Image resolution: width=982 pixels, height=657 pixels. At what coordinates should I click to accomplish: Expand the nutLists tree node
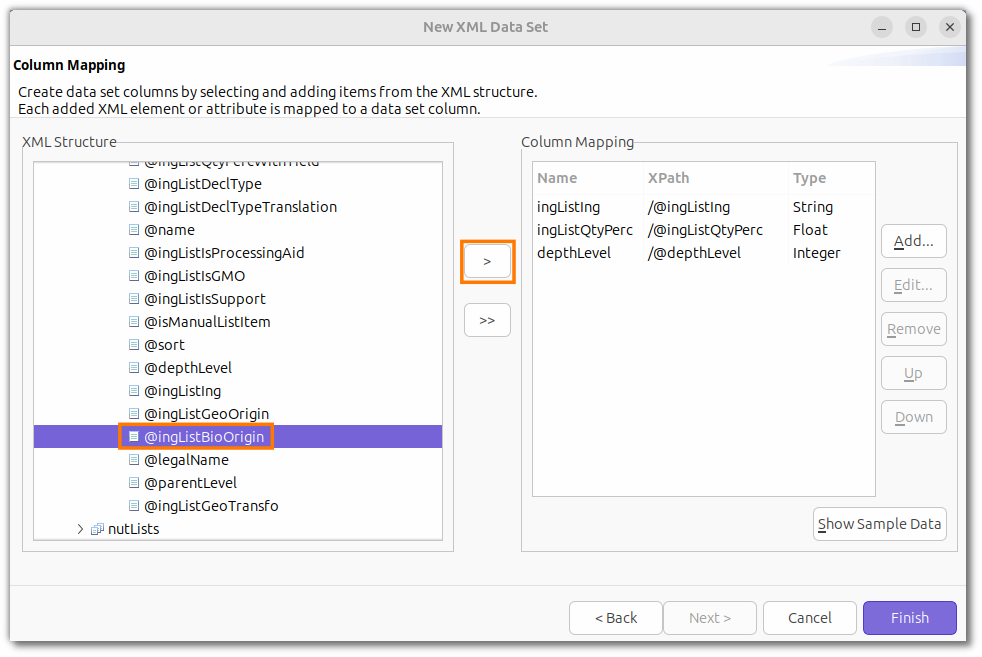(x=80, y=529)
